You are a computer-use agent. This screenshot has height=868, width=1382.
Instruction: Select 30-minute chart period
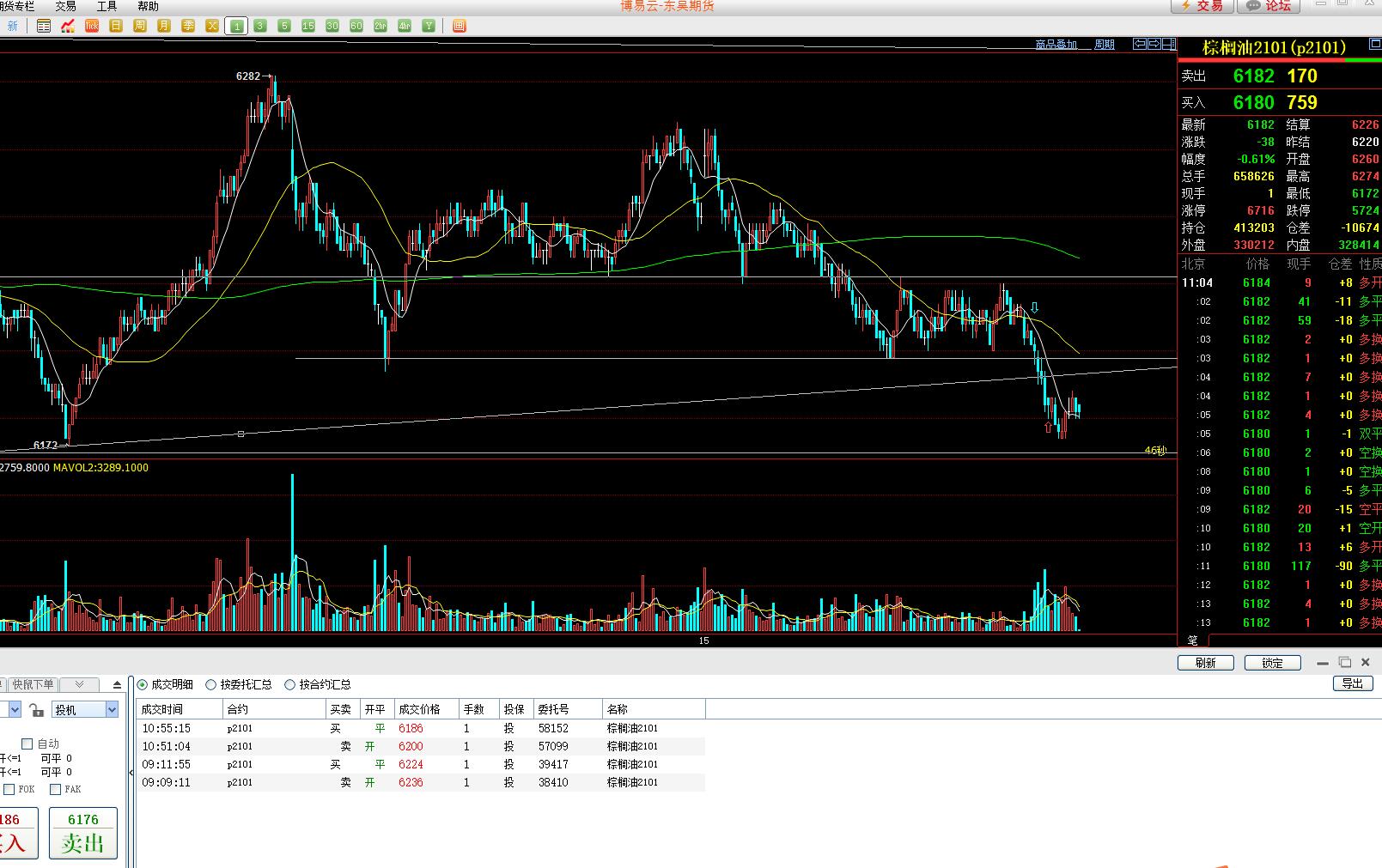(332, 26)
